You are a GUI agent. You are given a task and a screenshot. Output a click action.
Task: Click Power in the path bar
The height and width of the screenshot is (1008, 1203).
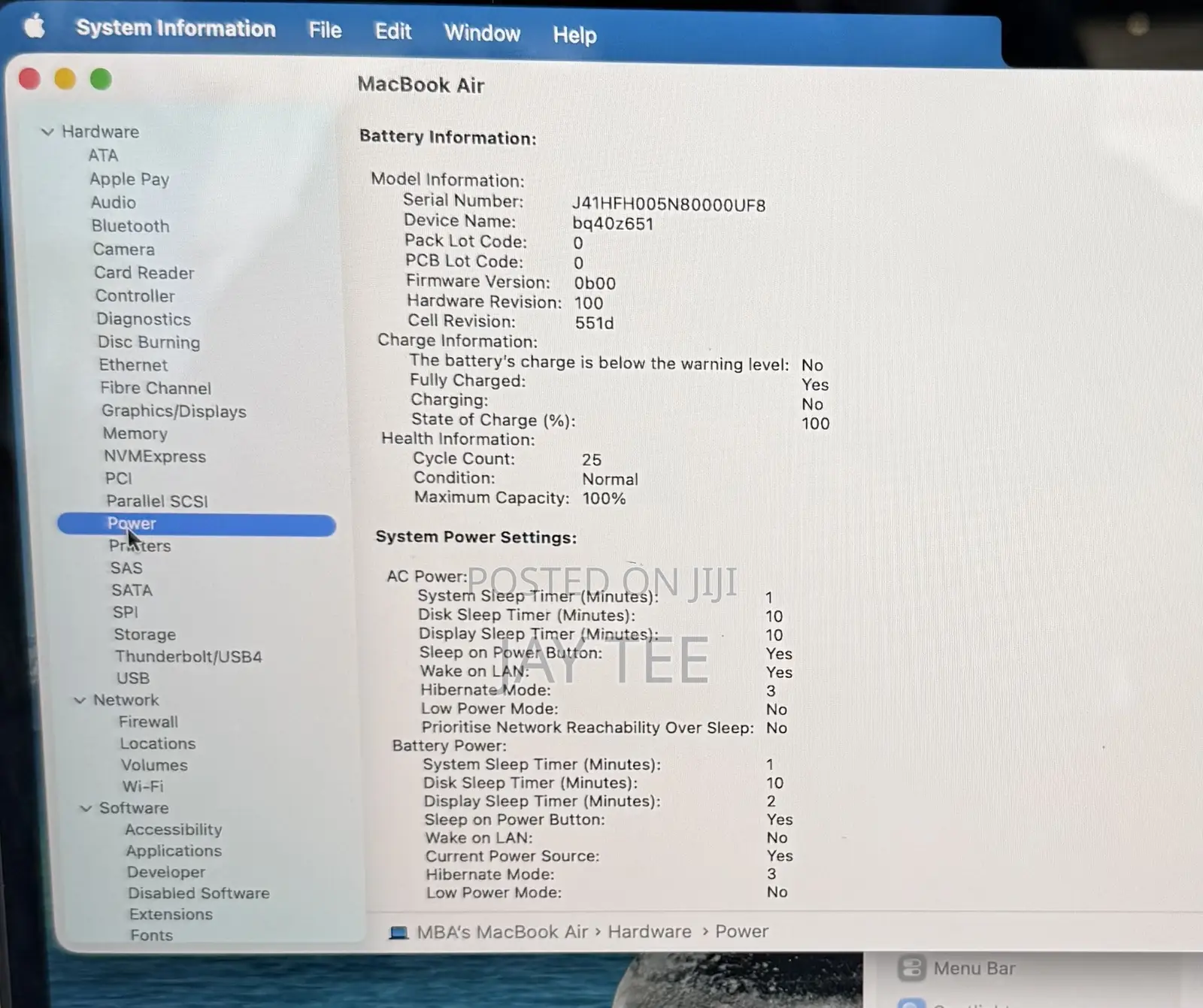[741, 932]
